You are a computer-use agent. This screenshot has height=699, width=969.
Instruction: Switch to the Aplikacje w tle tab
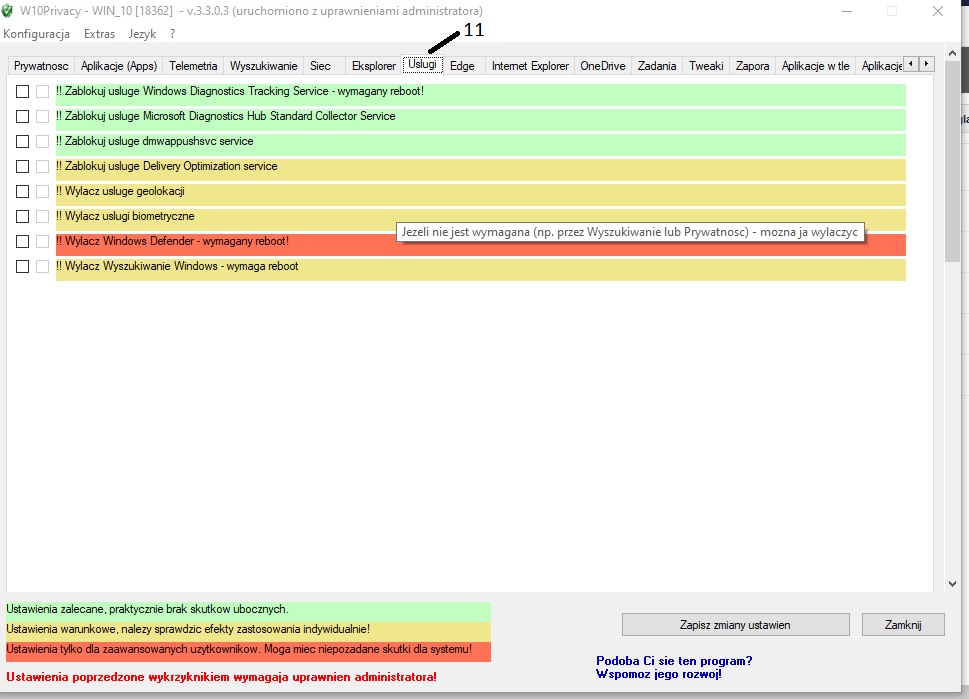tap(815, 66)
